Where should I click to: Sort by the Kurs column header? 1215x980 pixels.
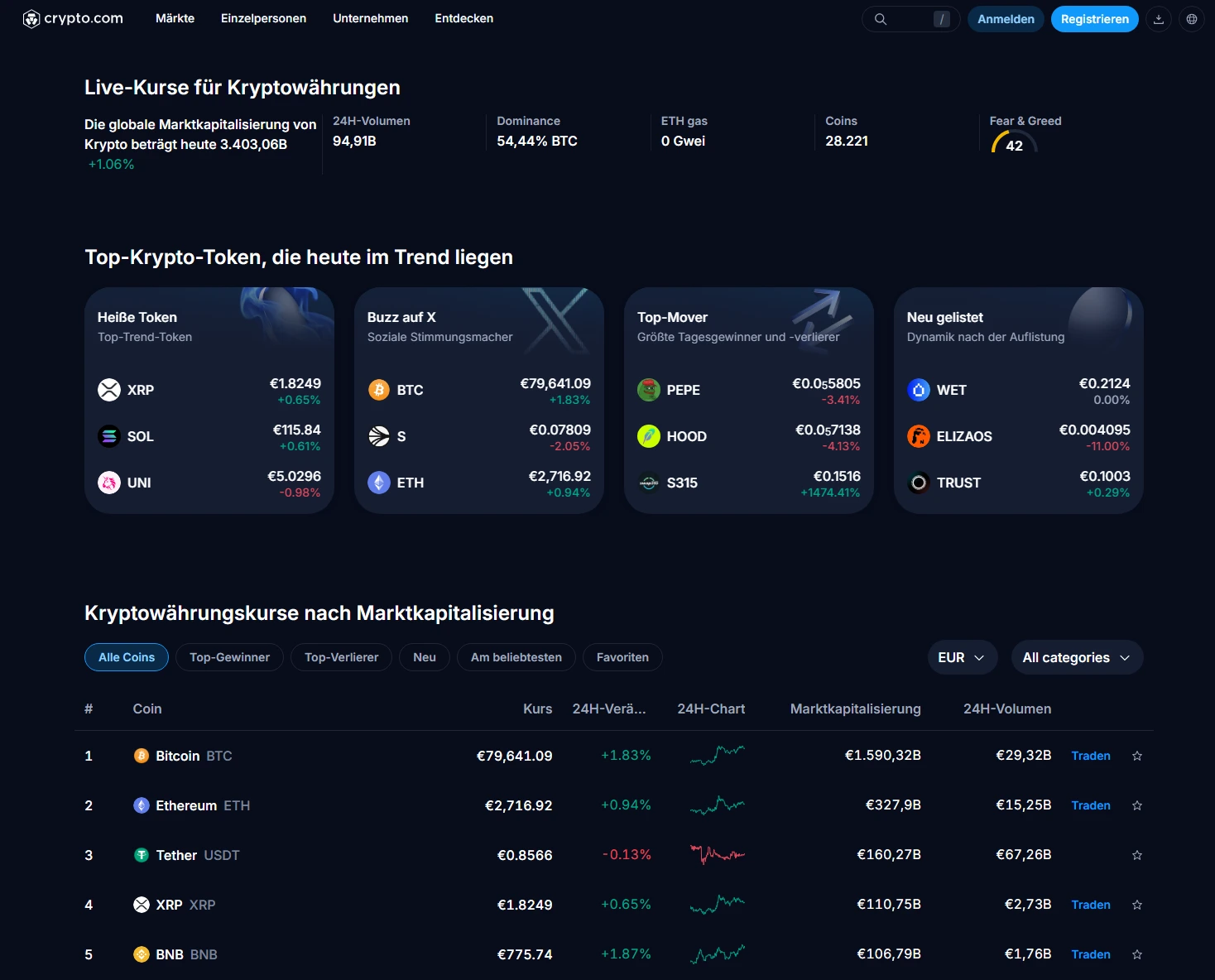[538, 709]
